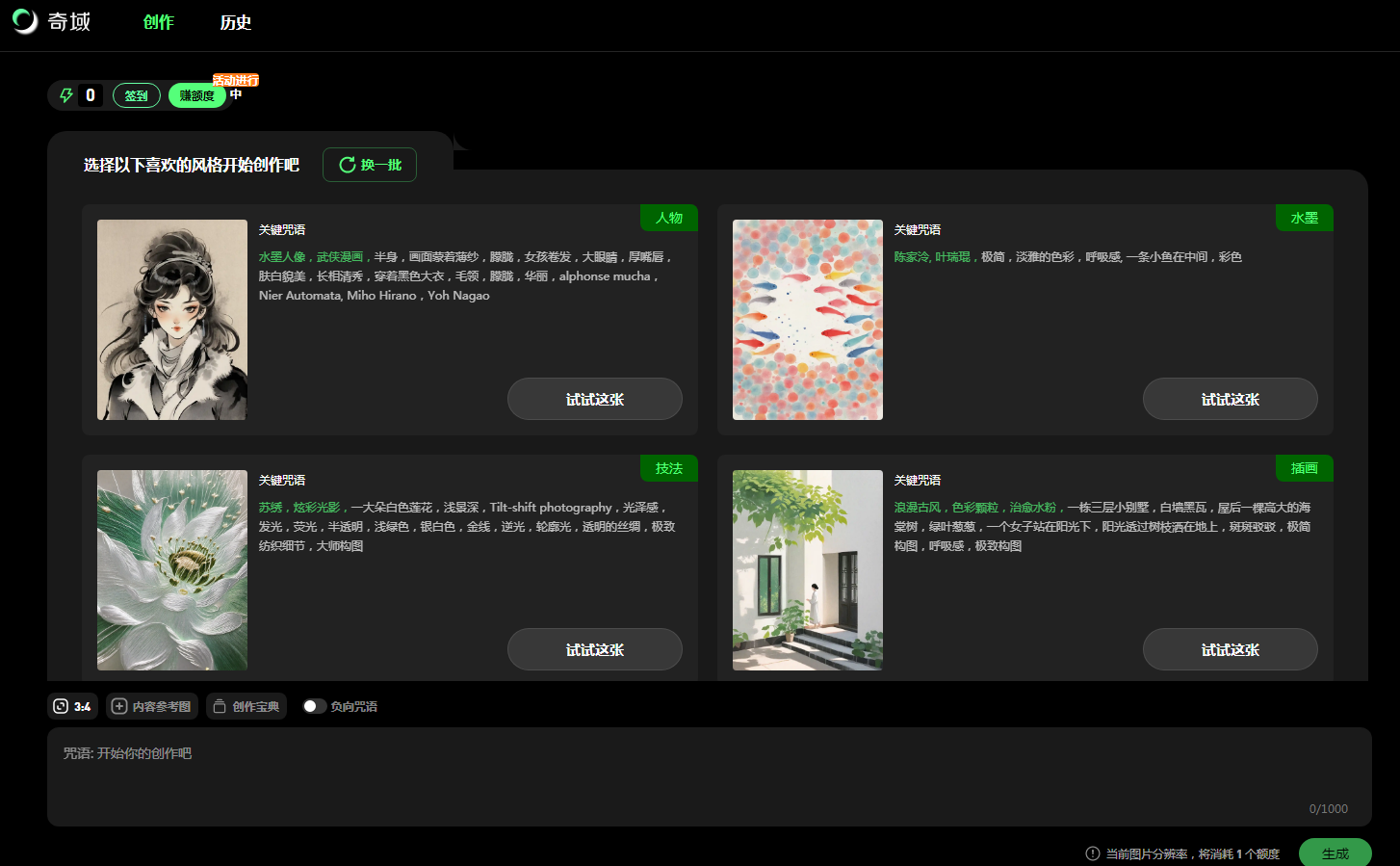
Task: Open the 3:4 aspect ratio selector
Action: click(72, 706)
